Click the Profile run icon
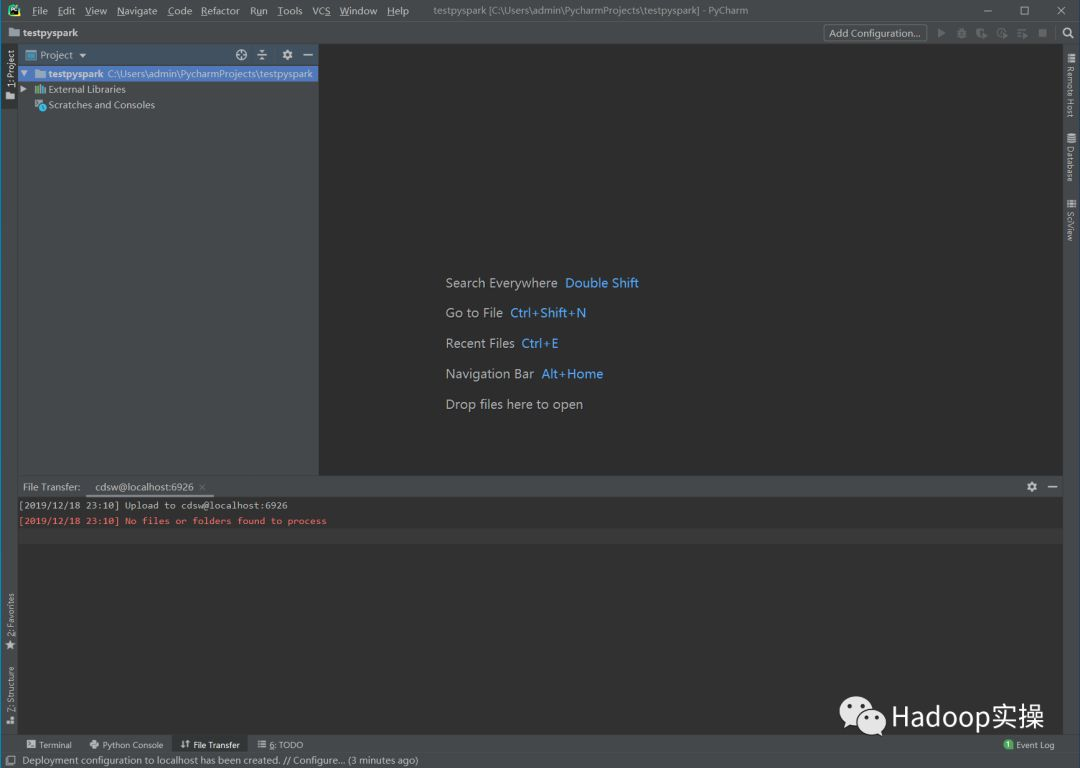Image resolution: width=1080 pixels, height=768 pixels. 1001,33
